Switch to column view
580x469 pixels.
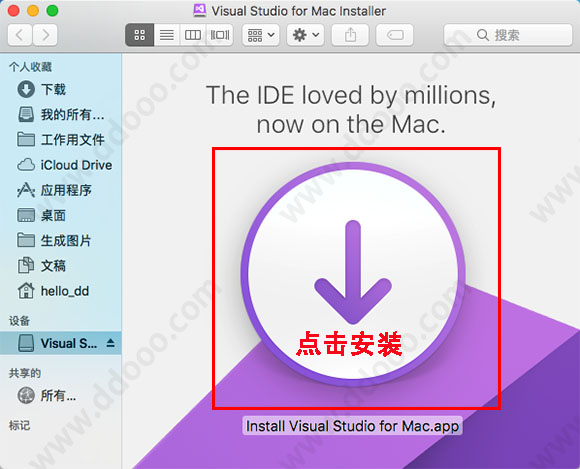click(193, 35)
